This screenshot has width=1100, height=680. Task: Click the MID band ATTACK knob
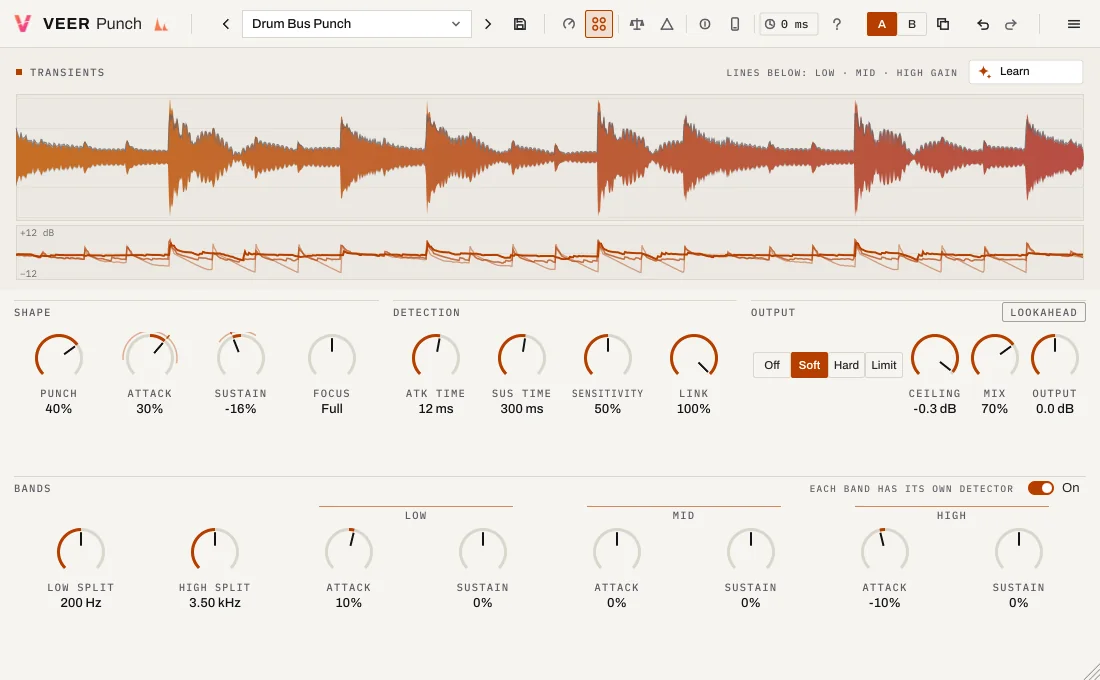pos(617,551)
